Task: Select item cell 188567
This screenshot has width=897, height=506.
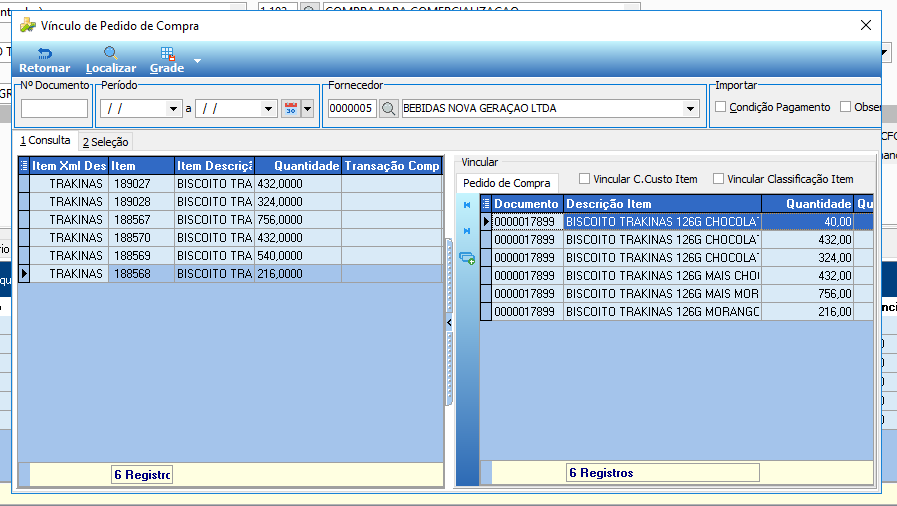Action: 141,220
